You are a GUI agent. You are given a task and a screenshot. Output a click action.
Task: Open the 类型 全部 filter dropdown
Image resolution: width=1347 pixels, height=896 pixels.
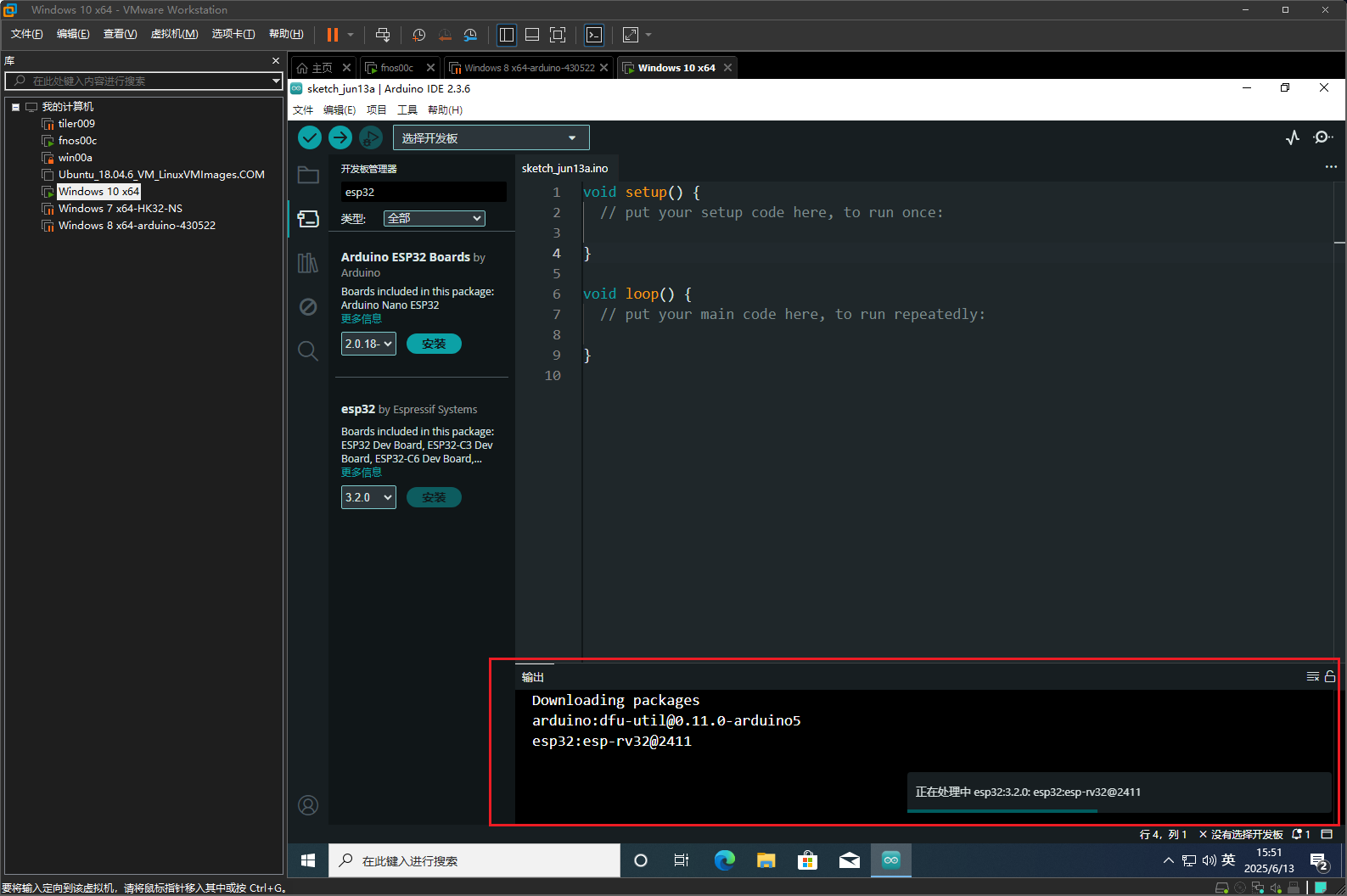coord(435,218)
